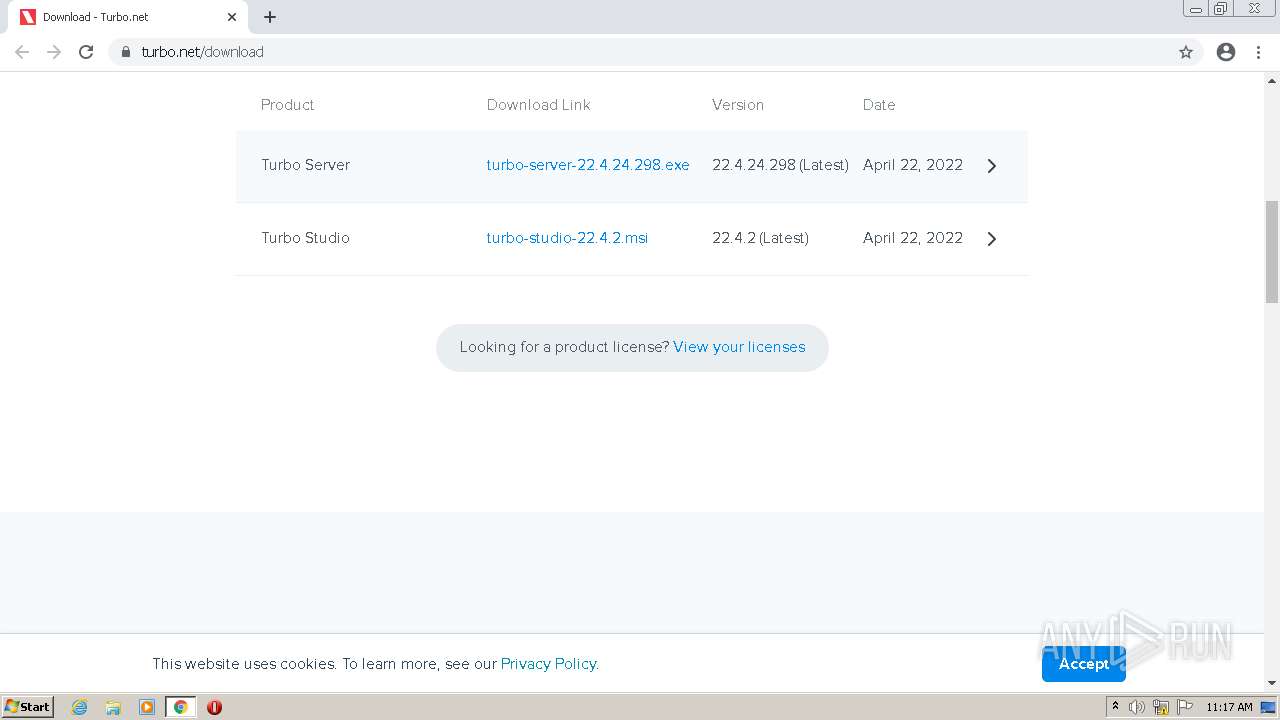Screen dimensions: 1280x720
Task: Open the file explorer folder on taskbar
Action: 113,707
